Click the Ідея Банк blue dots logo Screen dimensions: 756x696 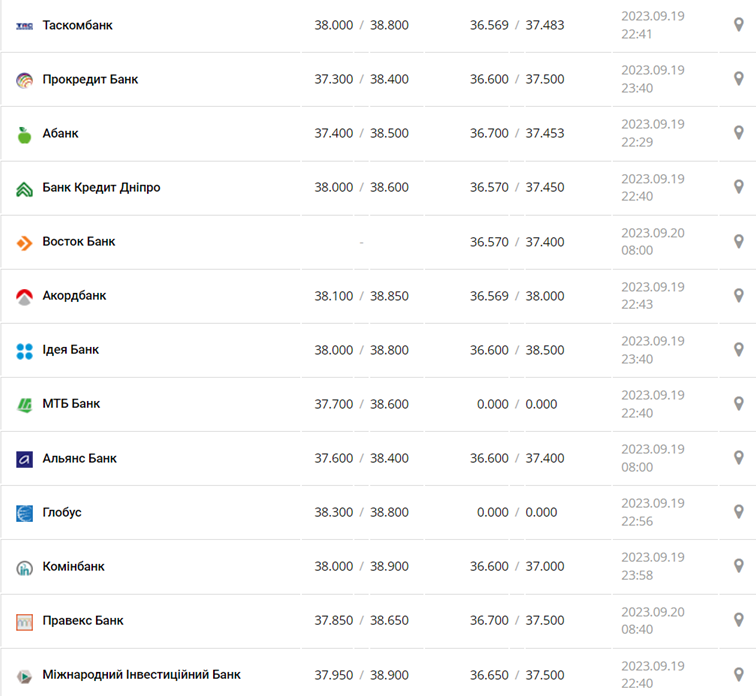pos(25,350)
